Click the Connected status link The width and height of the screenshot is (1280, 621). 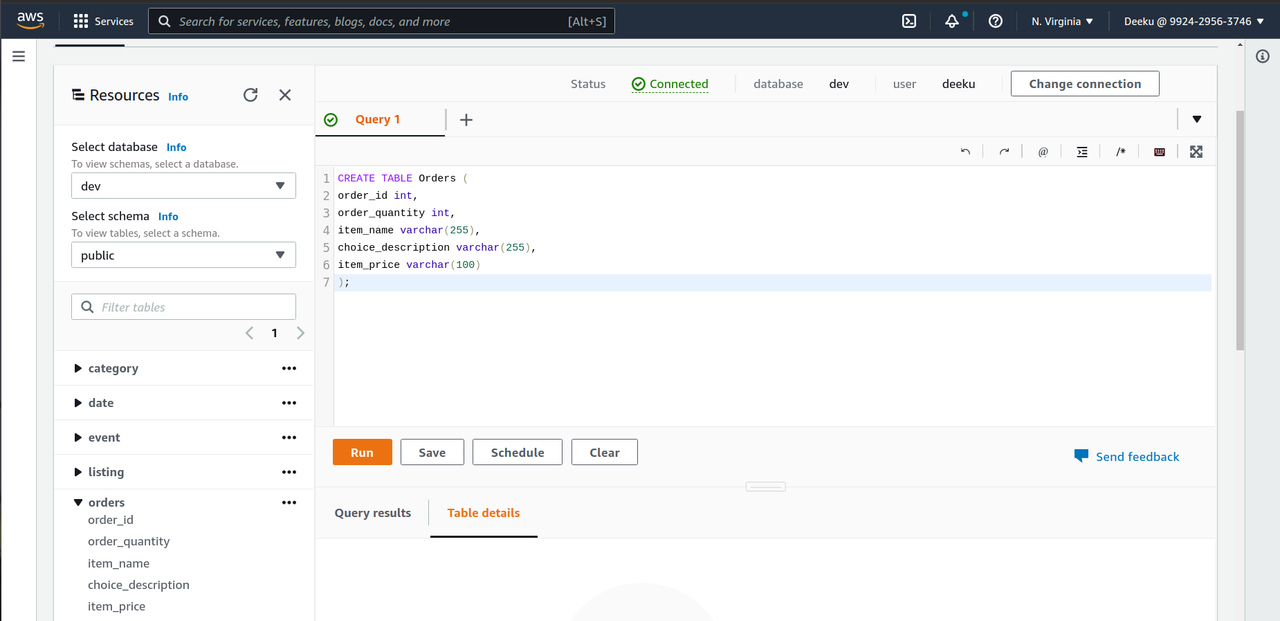coord(670,84)
